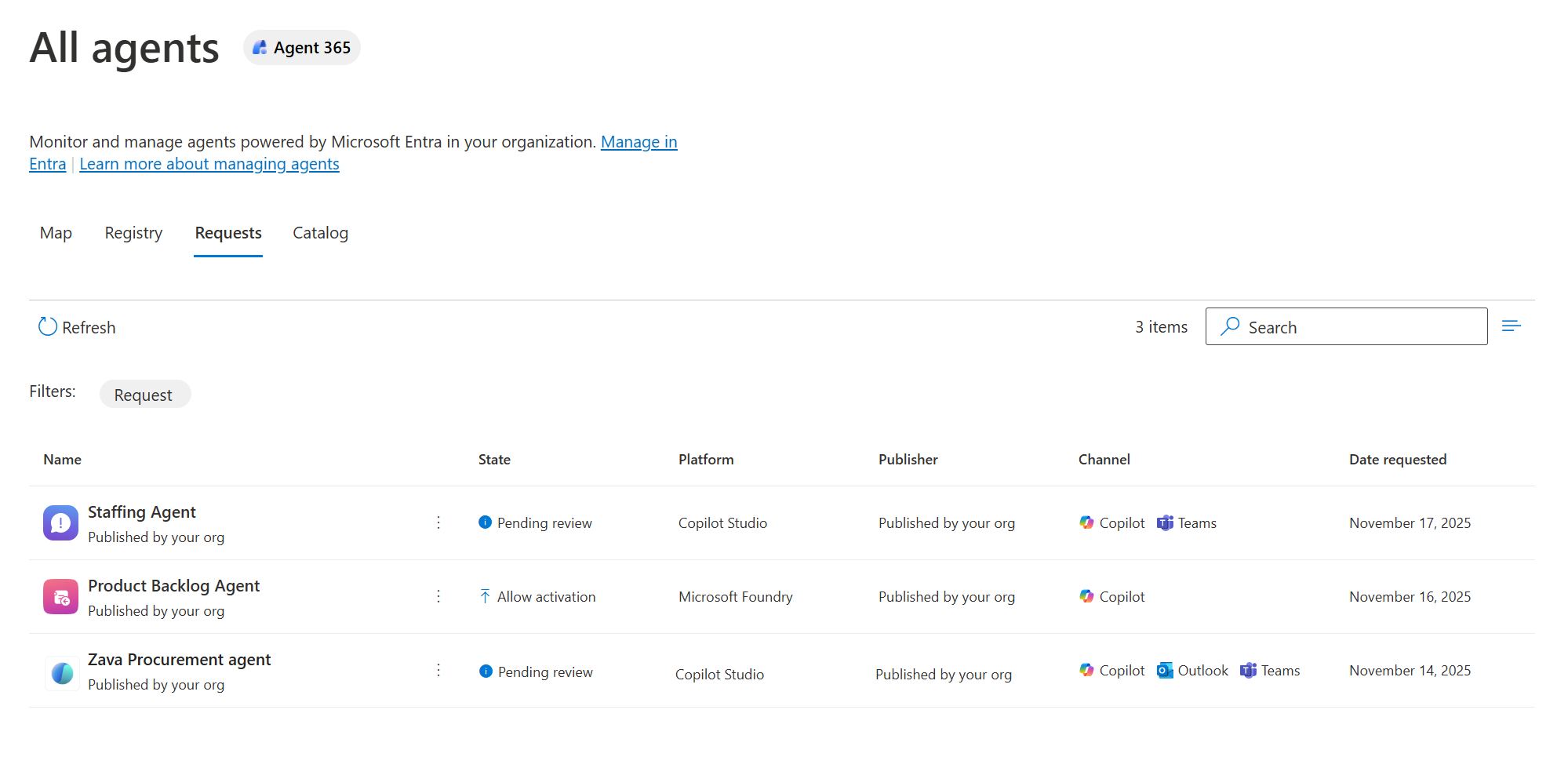Open the Zava Procurement agent name link

[x=179, y=660]
